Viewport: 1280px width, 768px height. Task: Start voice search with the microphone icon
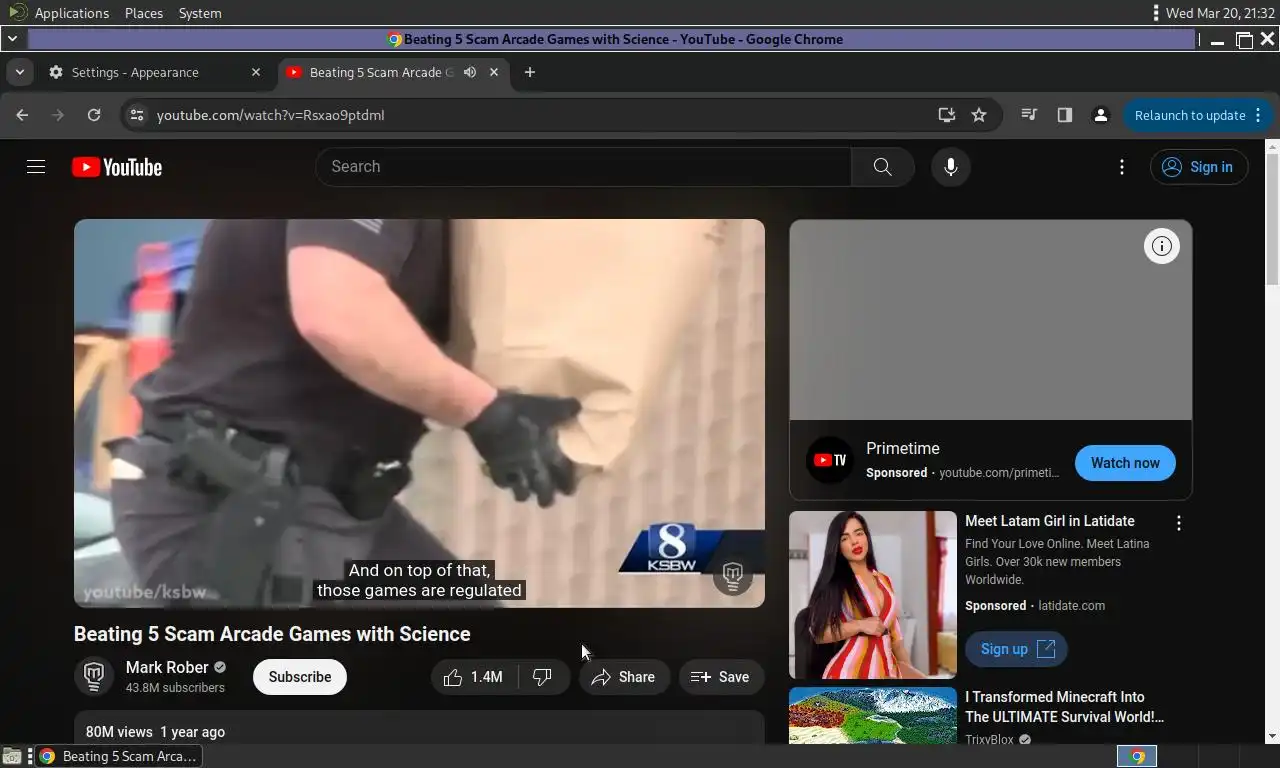pos(951,167)
